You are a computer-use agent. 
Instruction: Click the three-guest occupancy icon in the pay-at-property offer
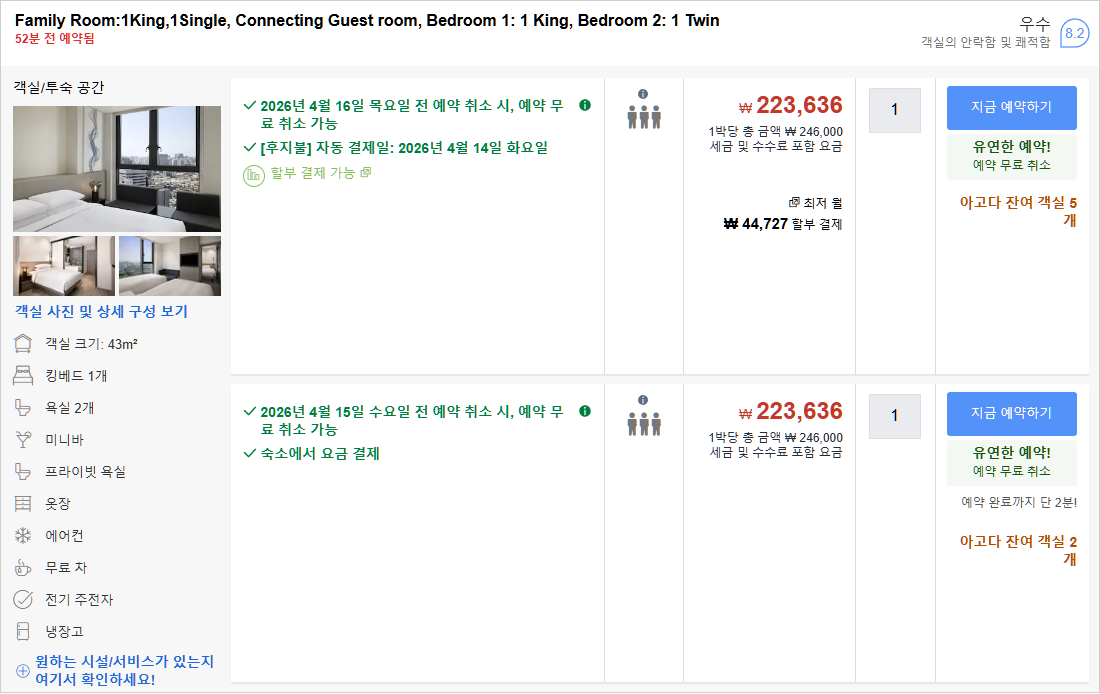click(x=644, y=423)
